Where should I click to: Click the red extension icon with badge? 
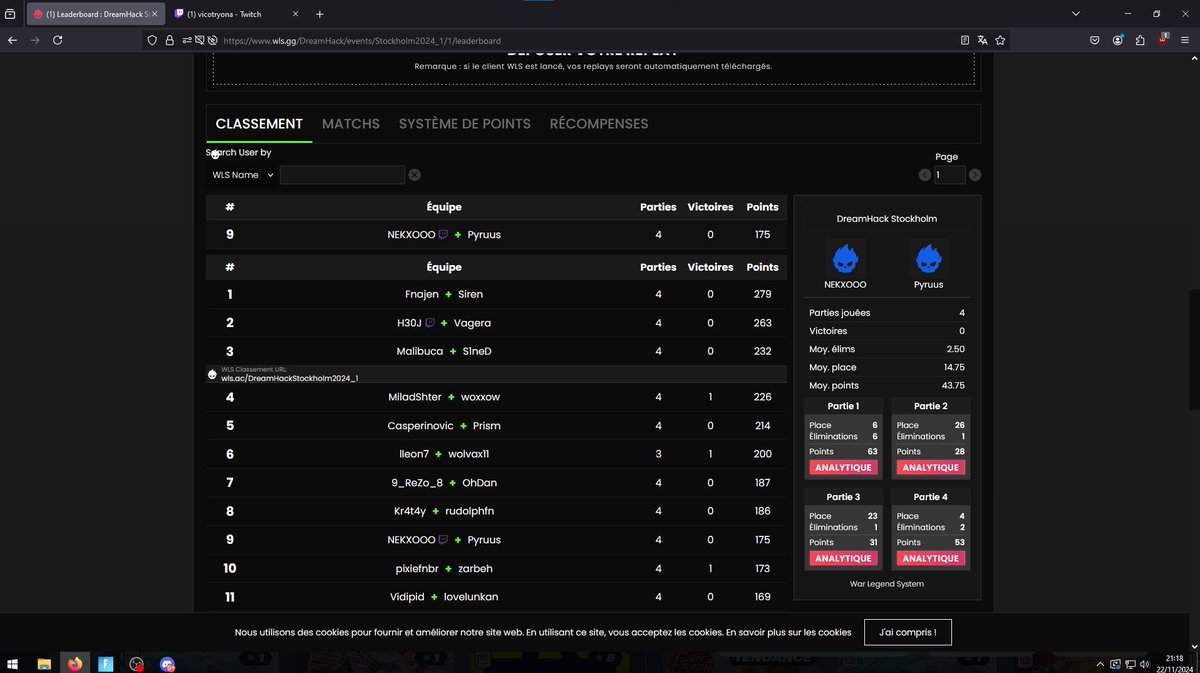click(x=1163, y=39)
